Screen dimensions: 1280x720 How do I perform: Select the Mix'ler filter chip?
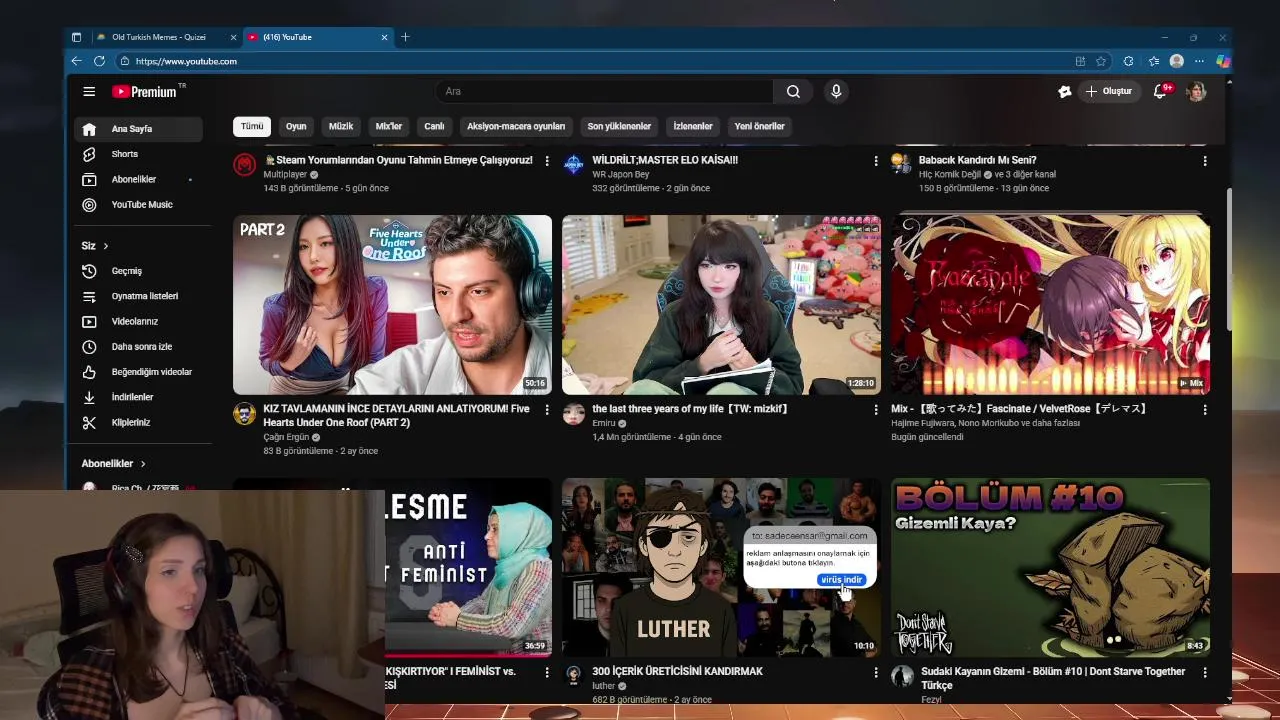tap(388, 126)
